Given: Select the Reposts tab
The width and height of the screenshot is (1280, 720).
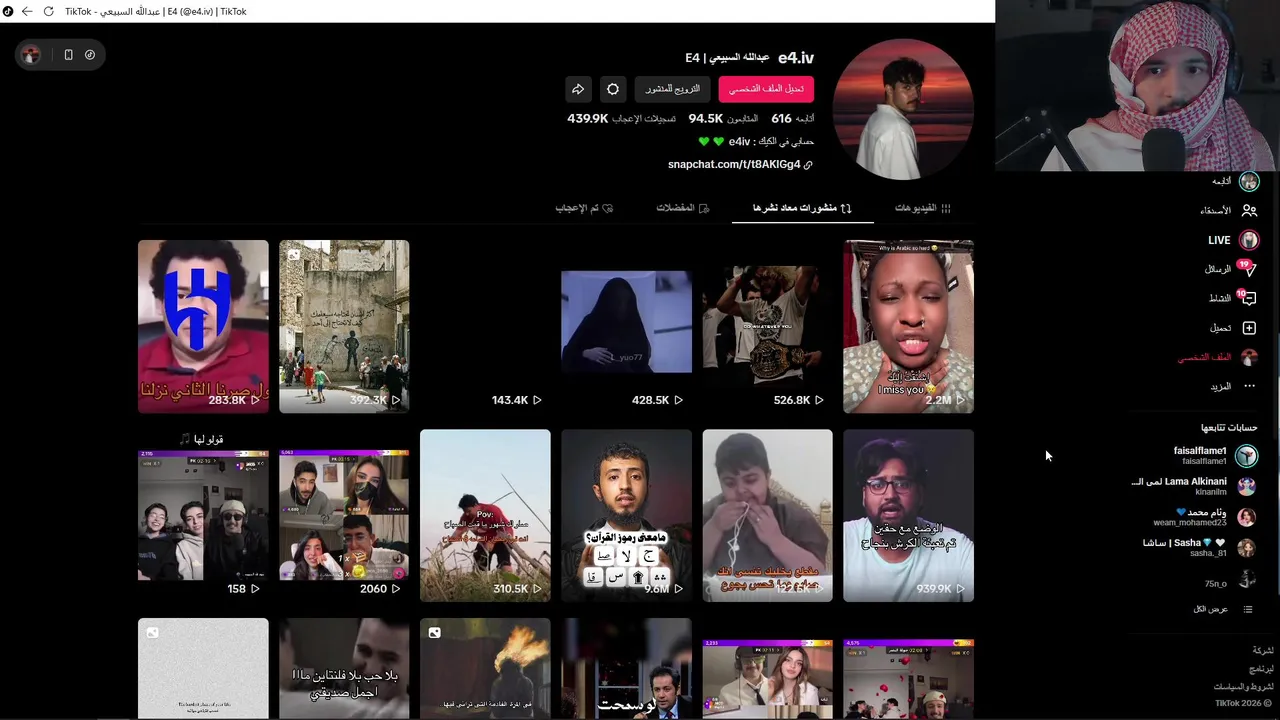Looking at the screenshot, I should [802, 208].
